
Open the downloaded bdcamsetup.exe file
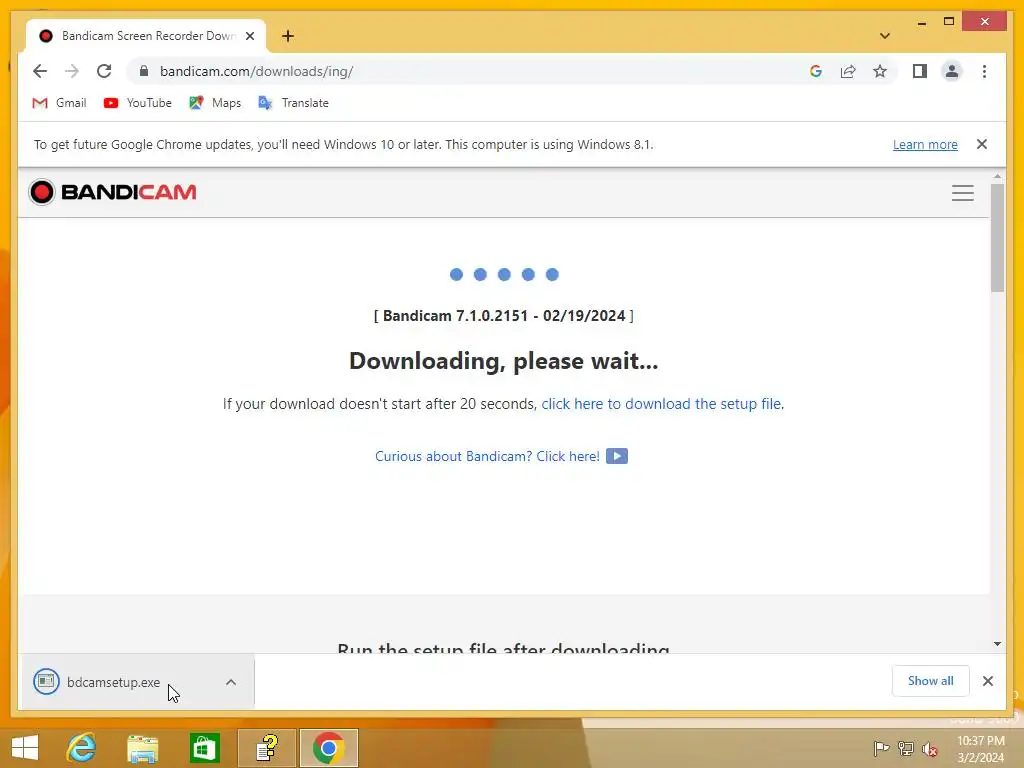pyautogui.click(x=113, y=682)
